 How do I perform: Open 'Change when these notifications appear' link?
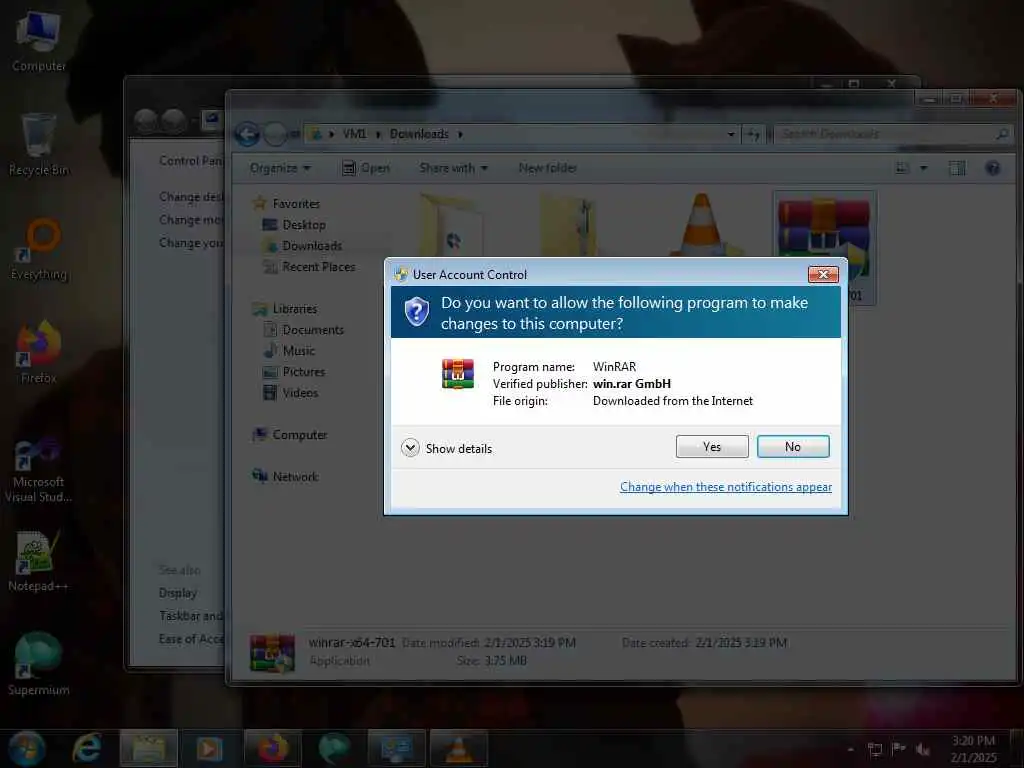[x=726, y=487]
